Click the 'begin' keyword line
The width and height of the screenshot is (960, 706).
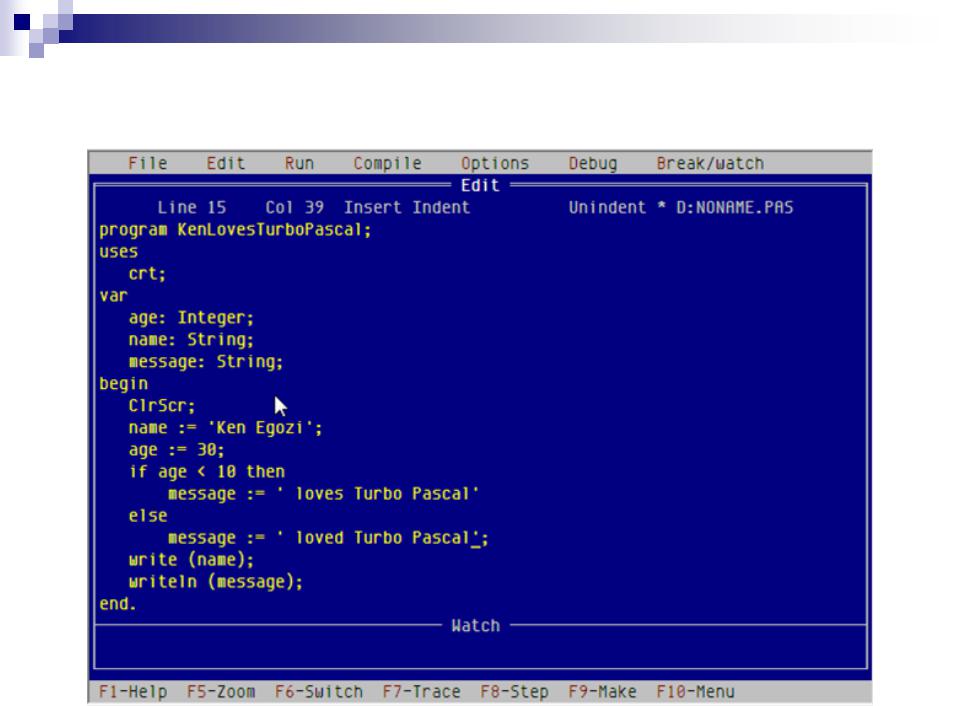[x=123, y=384]
